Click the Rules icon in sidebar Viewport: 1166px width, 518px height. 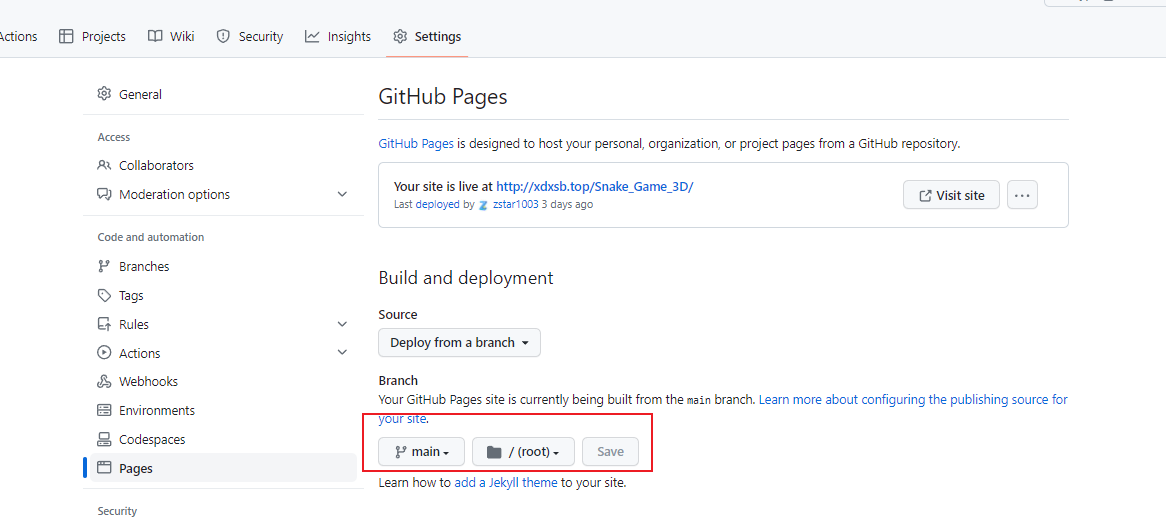tap(104, 324)
